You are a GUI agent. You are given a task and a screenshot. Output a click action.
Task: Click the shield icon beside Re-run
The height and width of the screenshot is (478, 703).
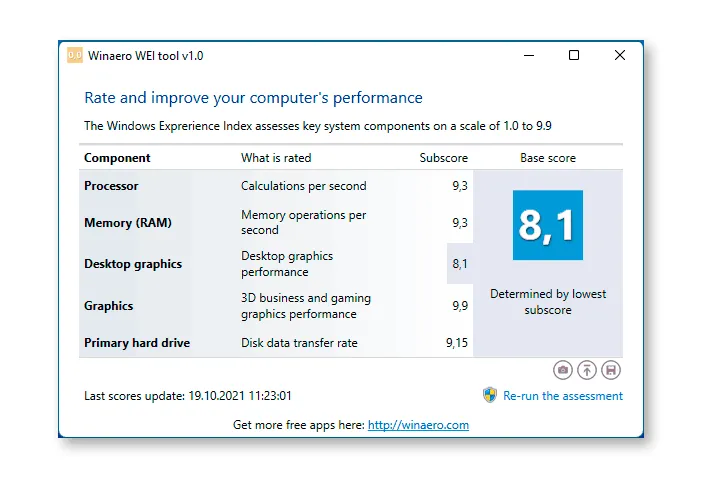pyautogui.click(x=490, y=395)
